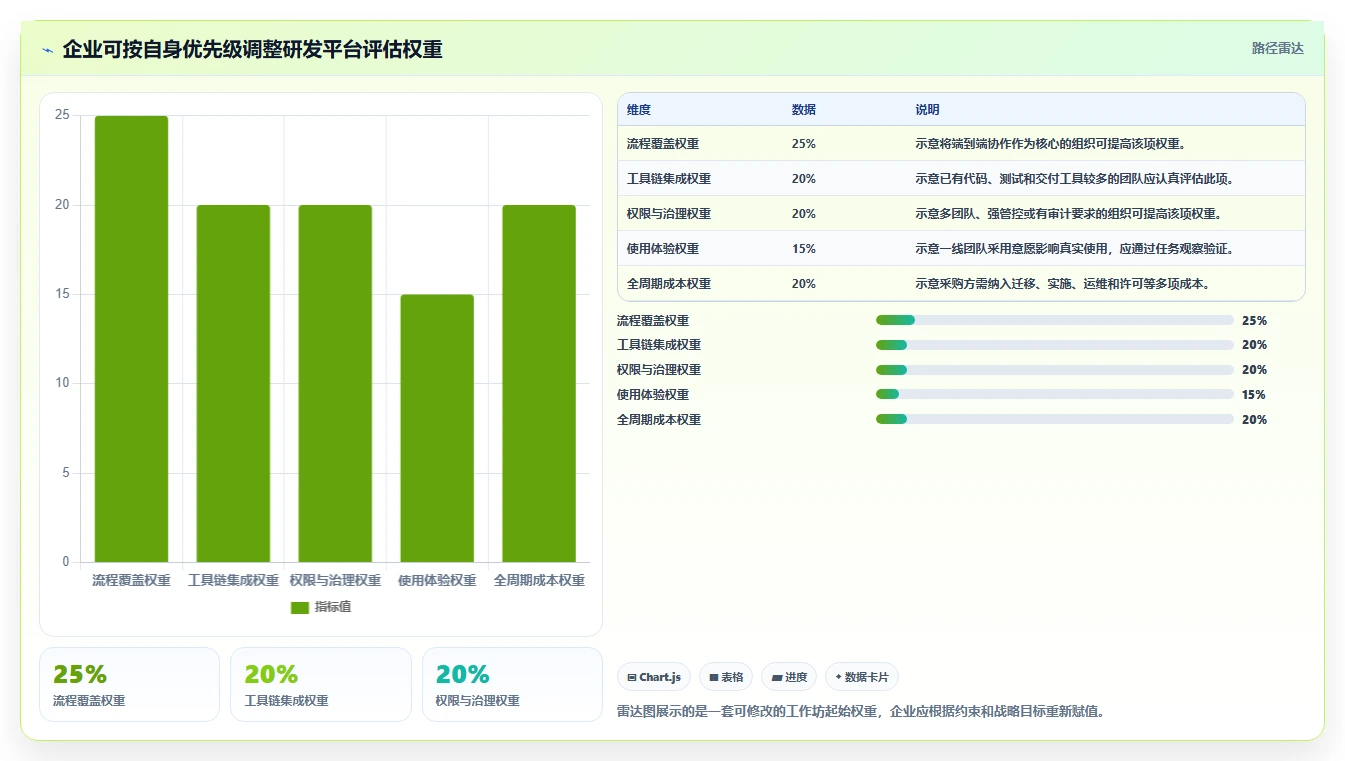Click the x-axis label 使用体验权重

[437, 580]
